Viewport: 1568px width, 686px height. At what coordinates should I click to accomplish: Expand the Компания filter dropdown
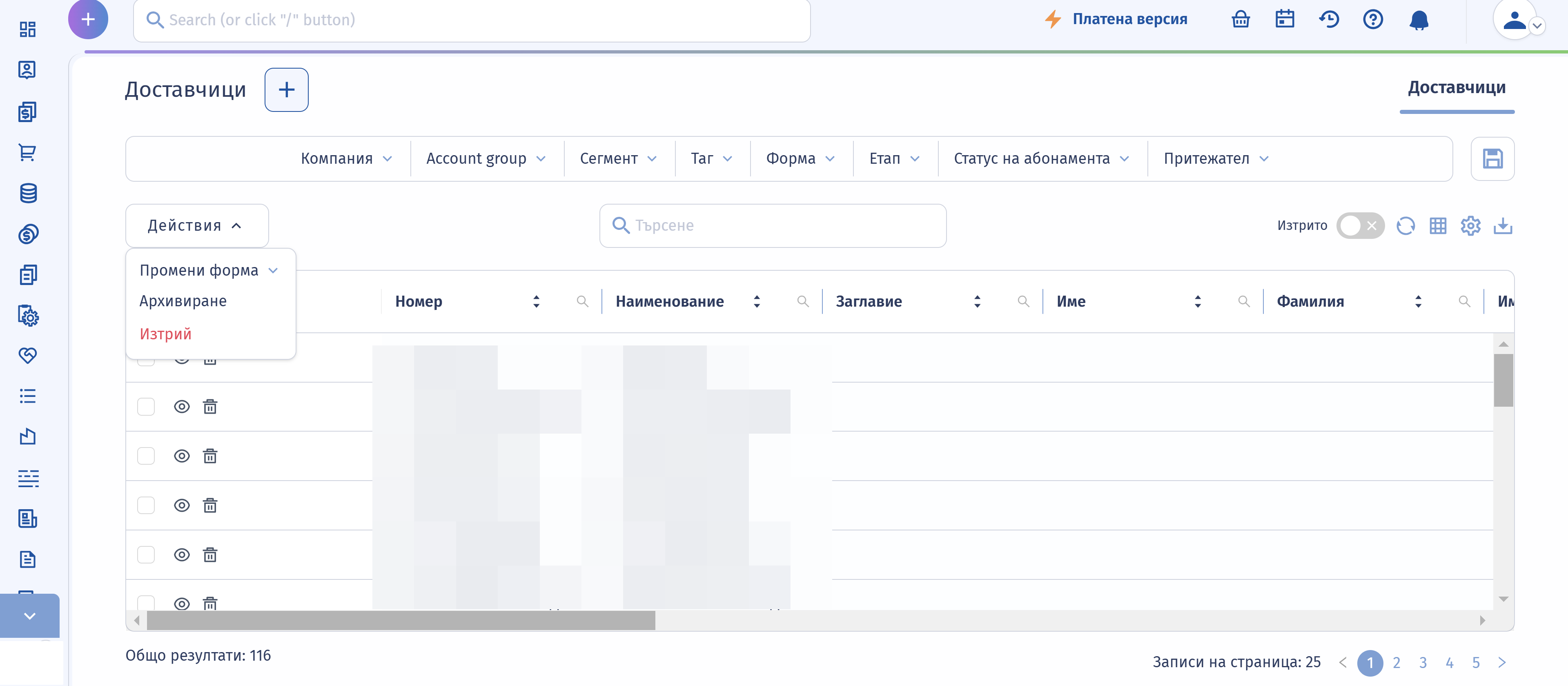click(x=346, y=159)
